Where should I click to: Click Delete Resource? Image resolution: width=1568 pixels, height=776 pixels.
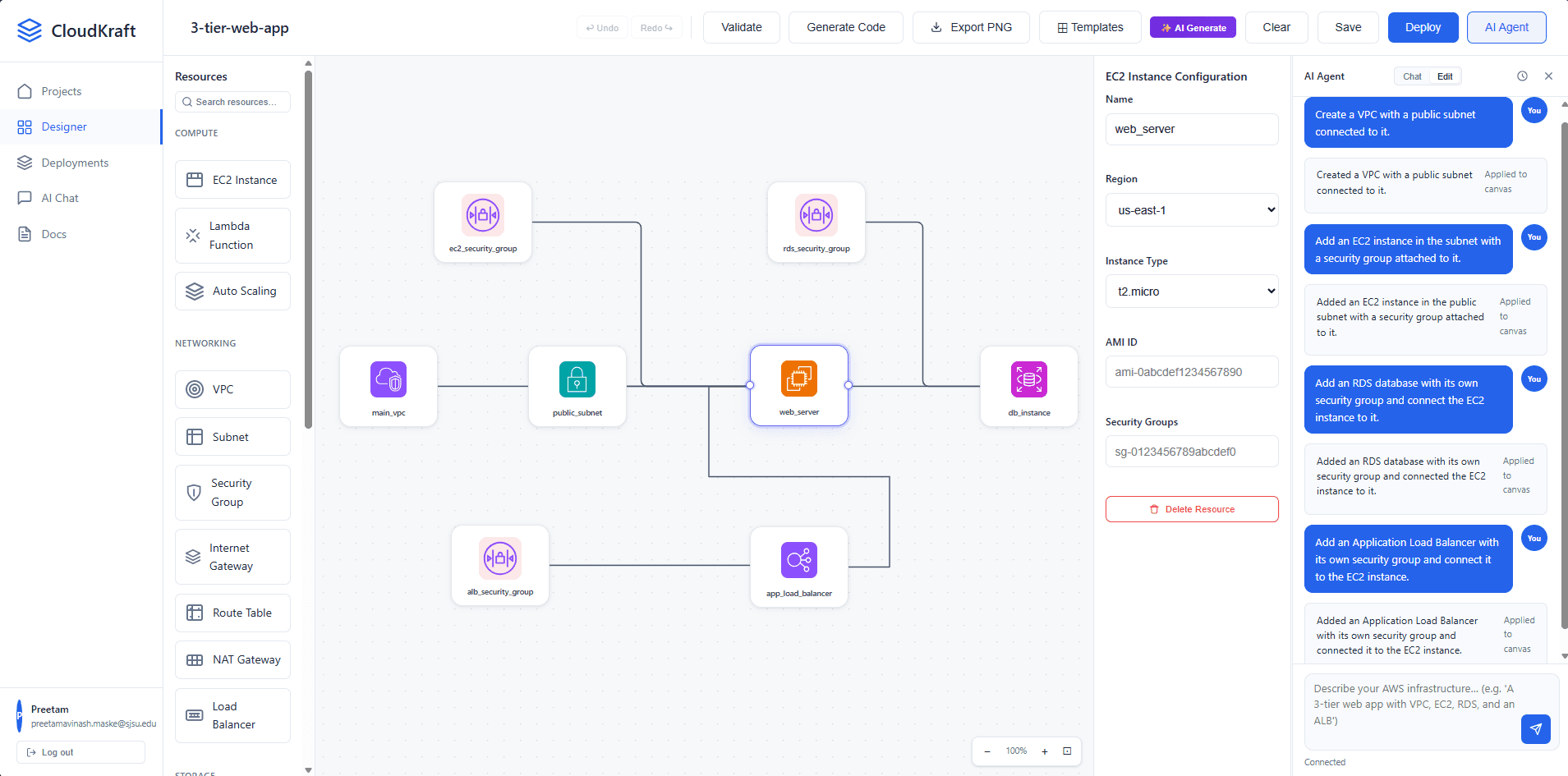[1192, 509]
